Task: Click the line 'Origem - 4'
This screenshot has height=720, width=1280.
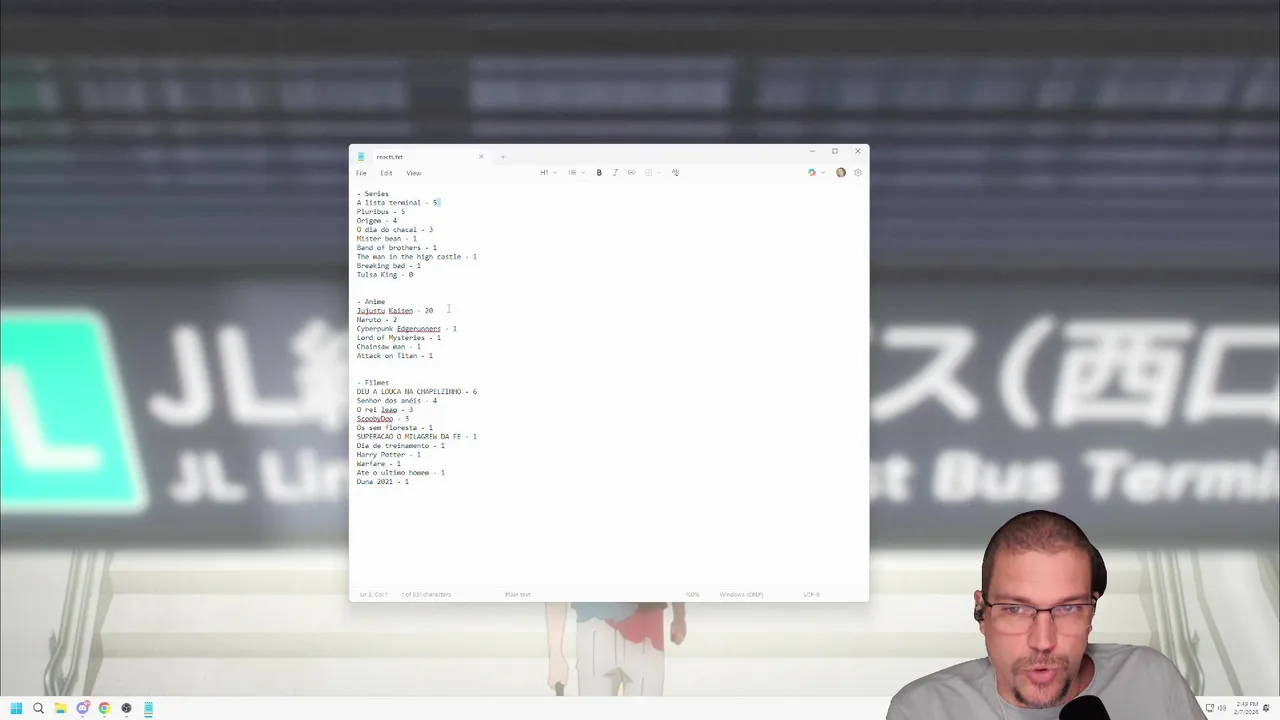Action: pos(377,221)
